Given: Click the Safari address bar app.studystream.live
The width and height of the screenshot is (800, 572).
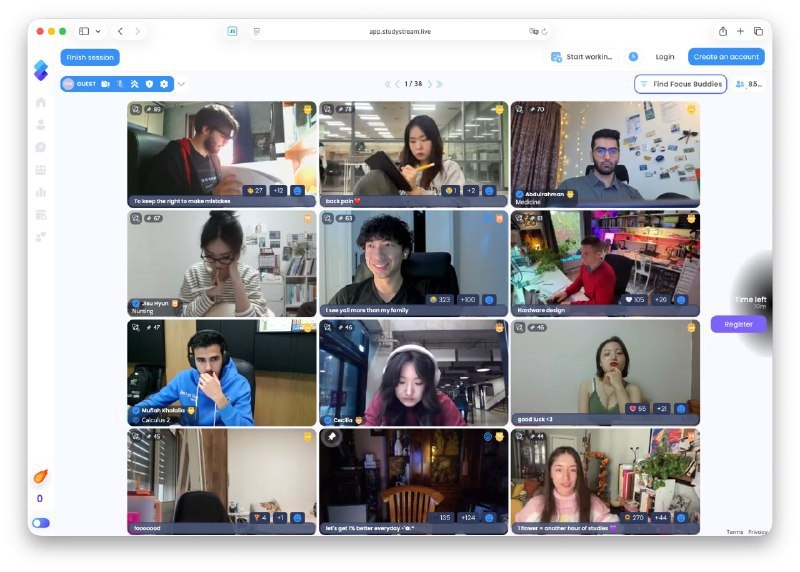Looking at the screenshot, I should pos(400,31).
